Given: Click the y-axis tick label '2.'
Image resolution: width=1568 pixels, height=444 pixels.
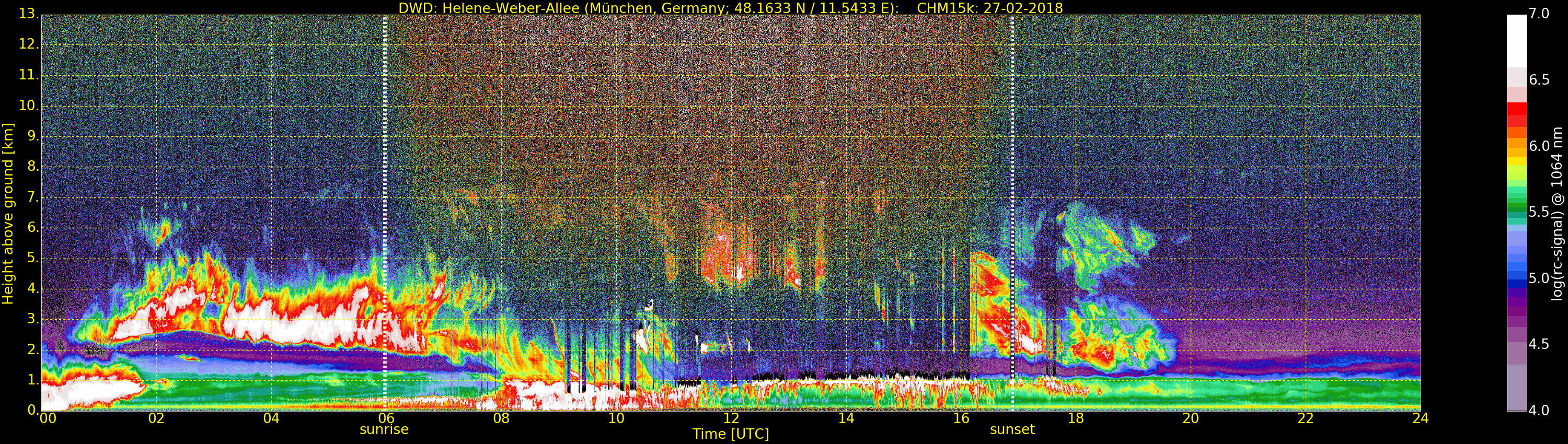Looking at the screenshot, I should 33,349.
